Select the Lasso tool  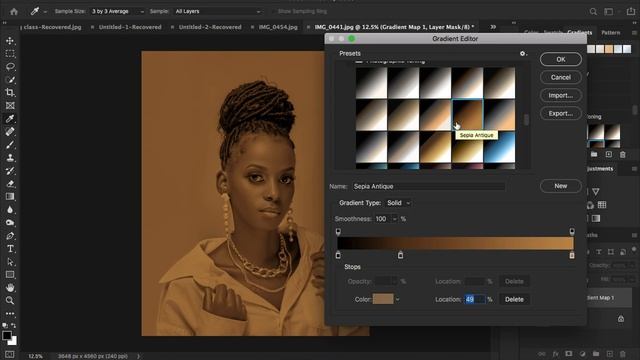click(10, 67)
